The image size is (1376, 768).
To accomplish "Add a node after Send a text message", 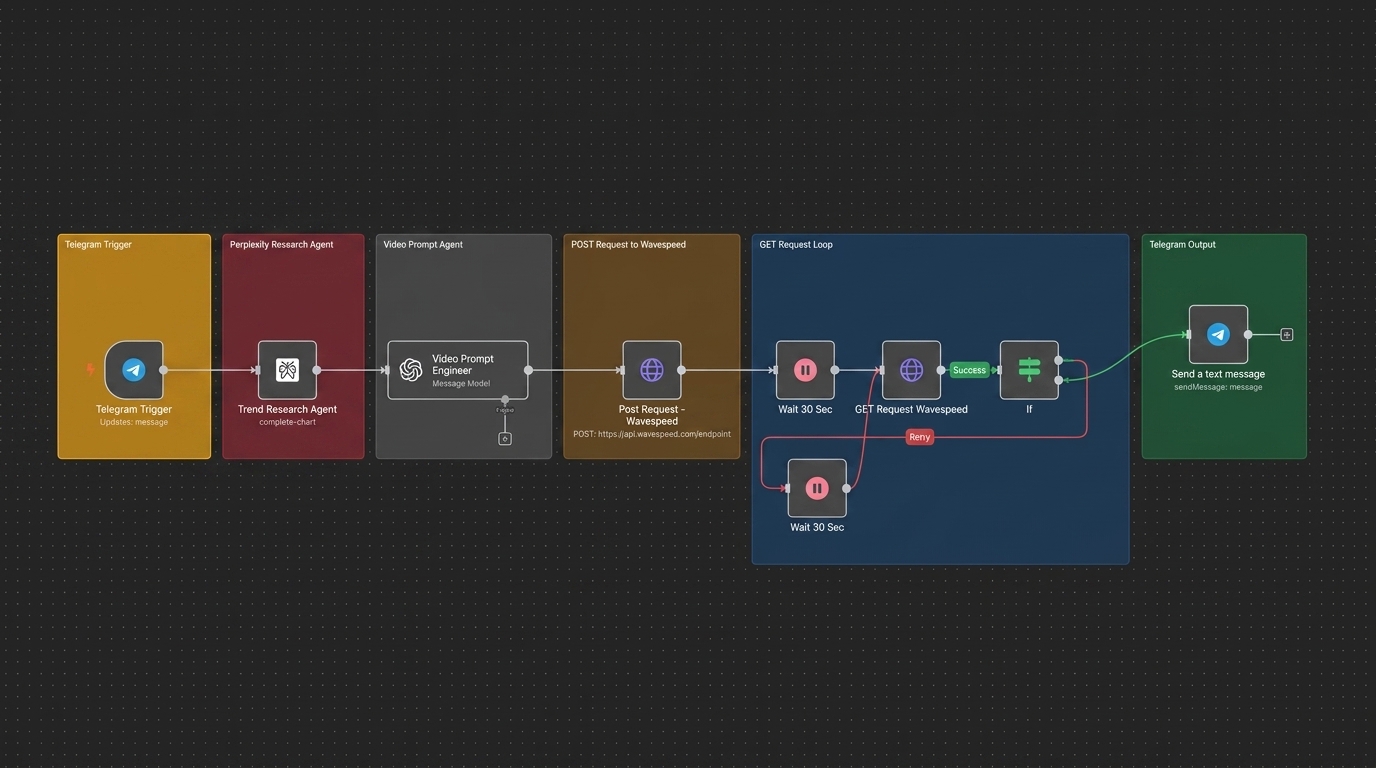I will pyautogui.click(x=1287, y=335).
